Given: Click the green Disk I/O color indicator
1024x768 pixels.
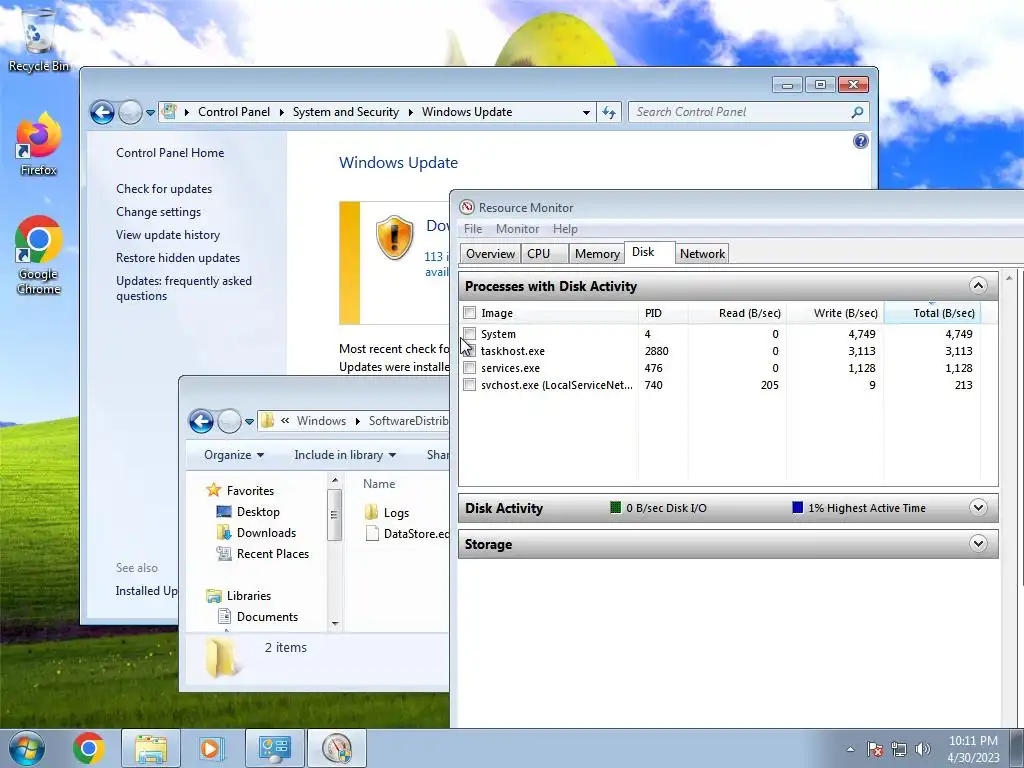Looking at the screenshot, I should coord(615,507).
